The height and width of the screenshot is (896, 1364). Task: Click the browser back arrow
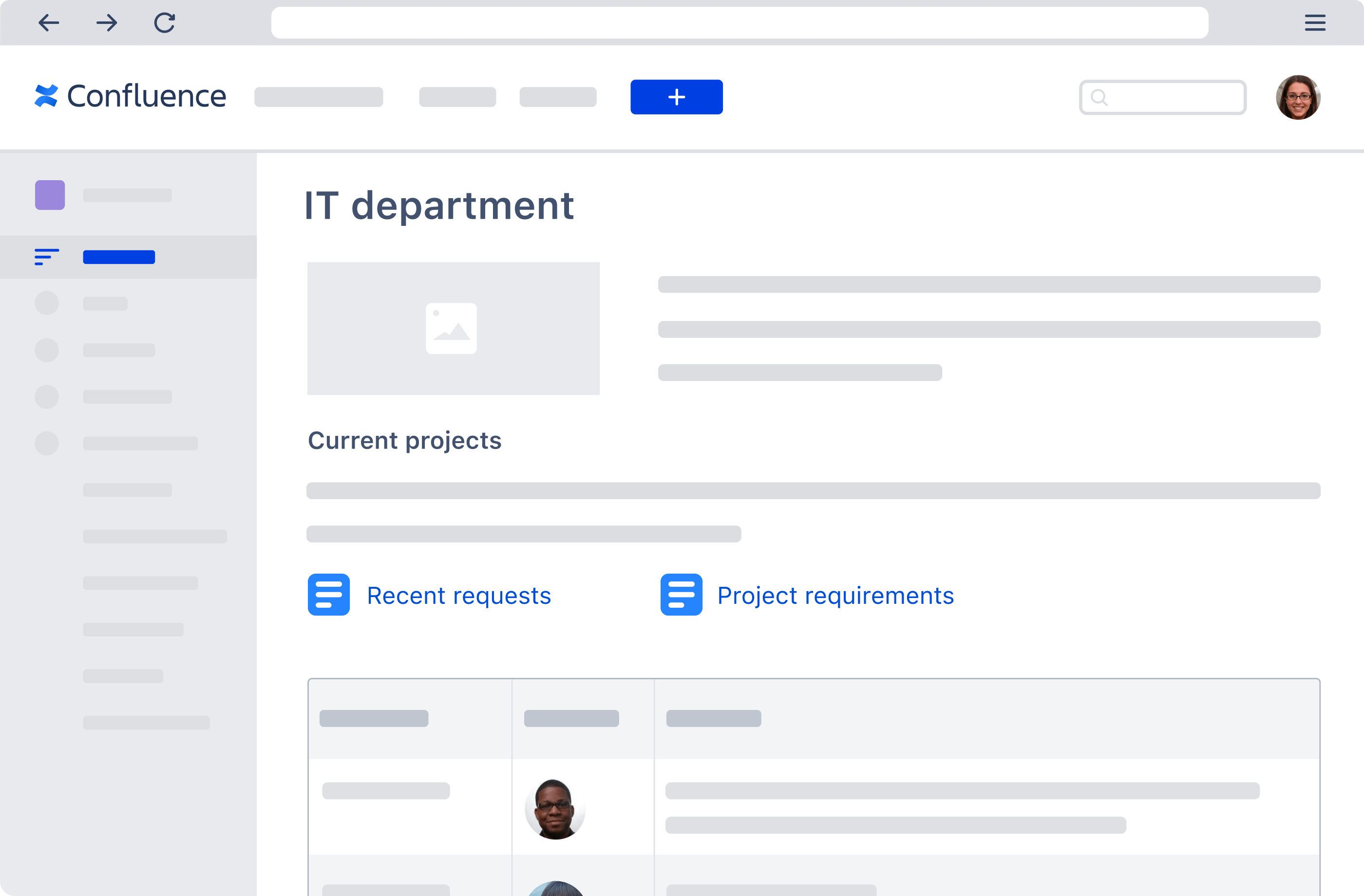(x=49, y=23)
